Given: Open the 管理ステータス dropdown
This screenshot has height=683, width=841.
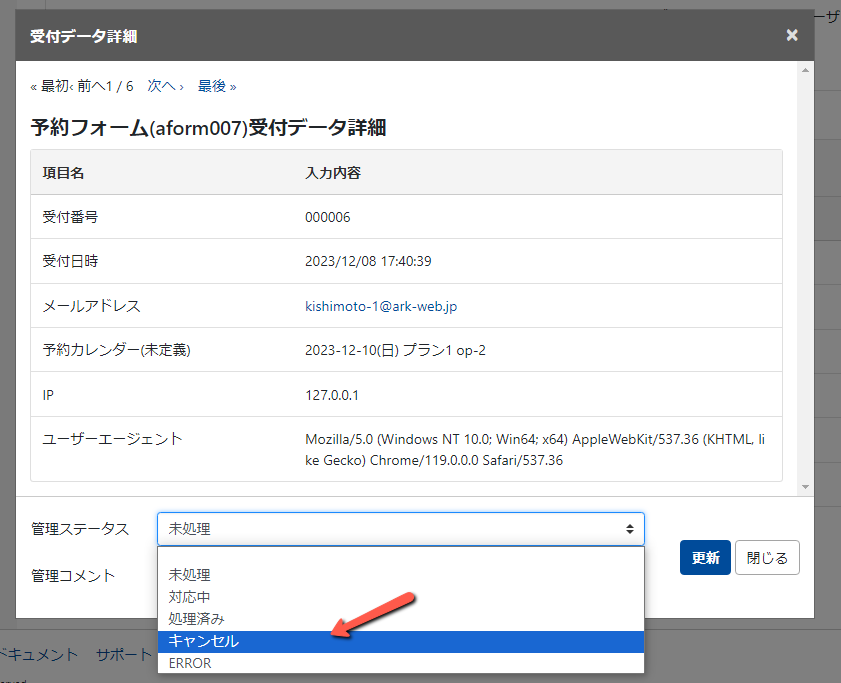Looking at the screenshot, I should tap(400, 529).
